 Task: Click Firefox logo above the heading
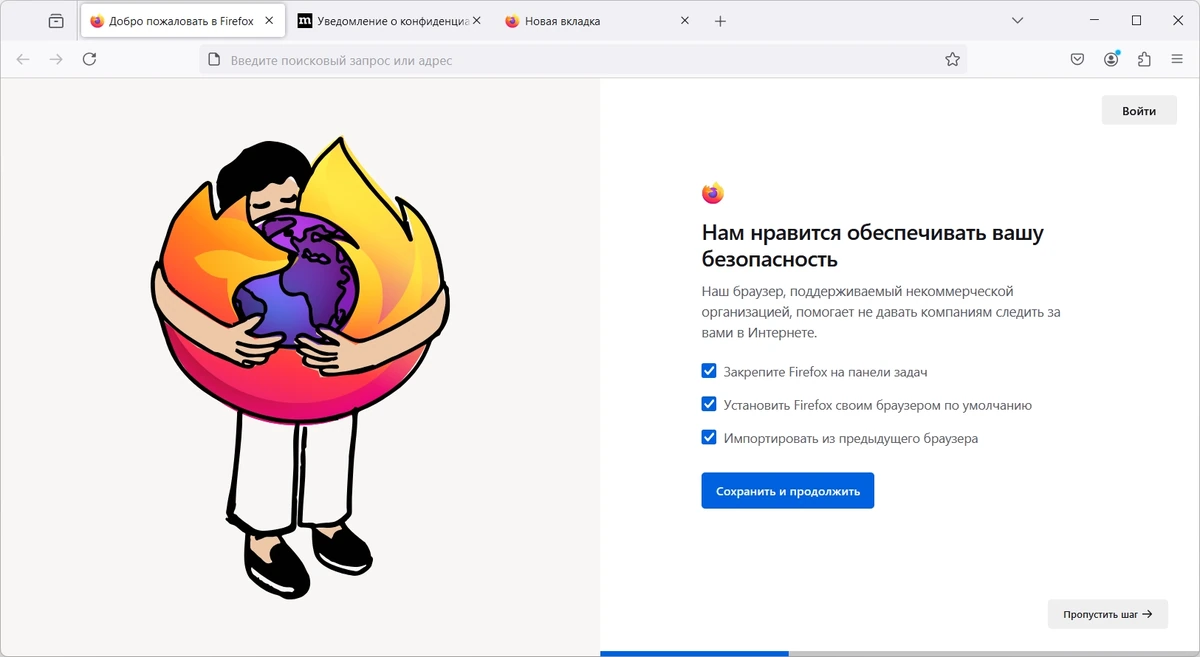pyautogui.click(x=712, y=193)
